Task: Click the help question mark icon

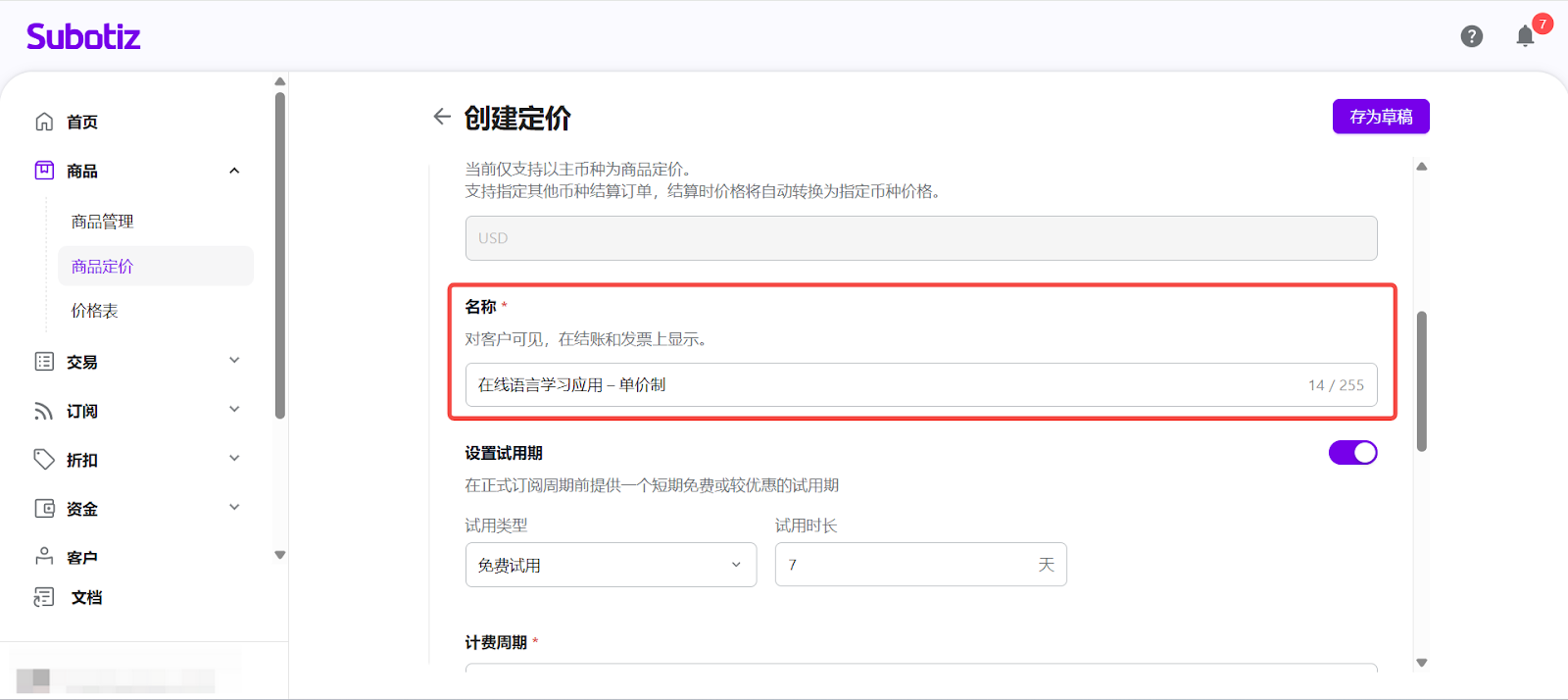Action: pyautogui.click(x=1471, y=36)
